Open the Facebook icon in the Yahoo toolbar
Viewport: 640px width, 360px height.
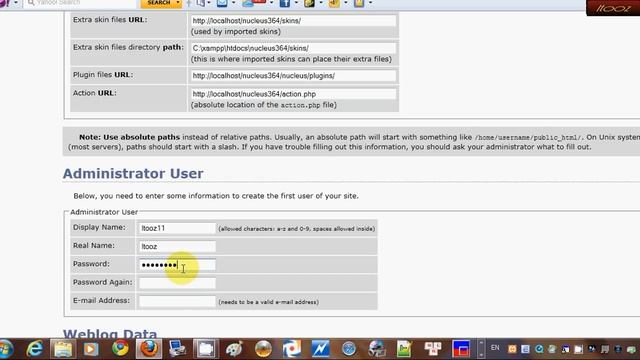coord(285,3)
